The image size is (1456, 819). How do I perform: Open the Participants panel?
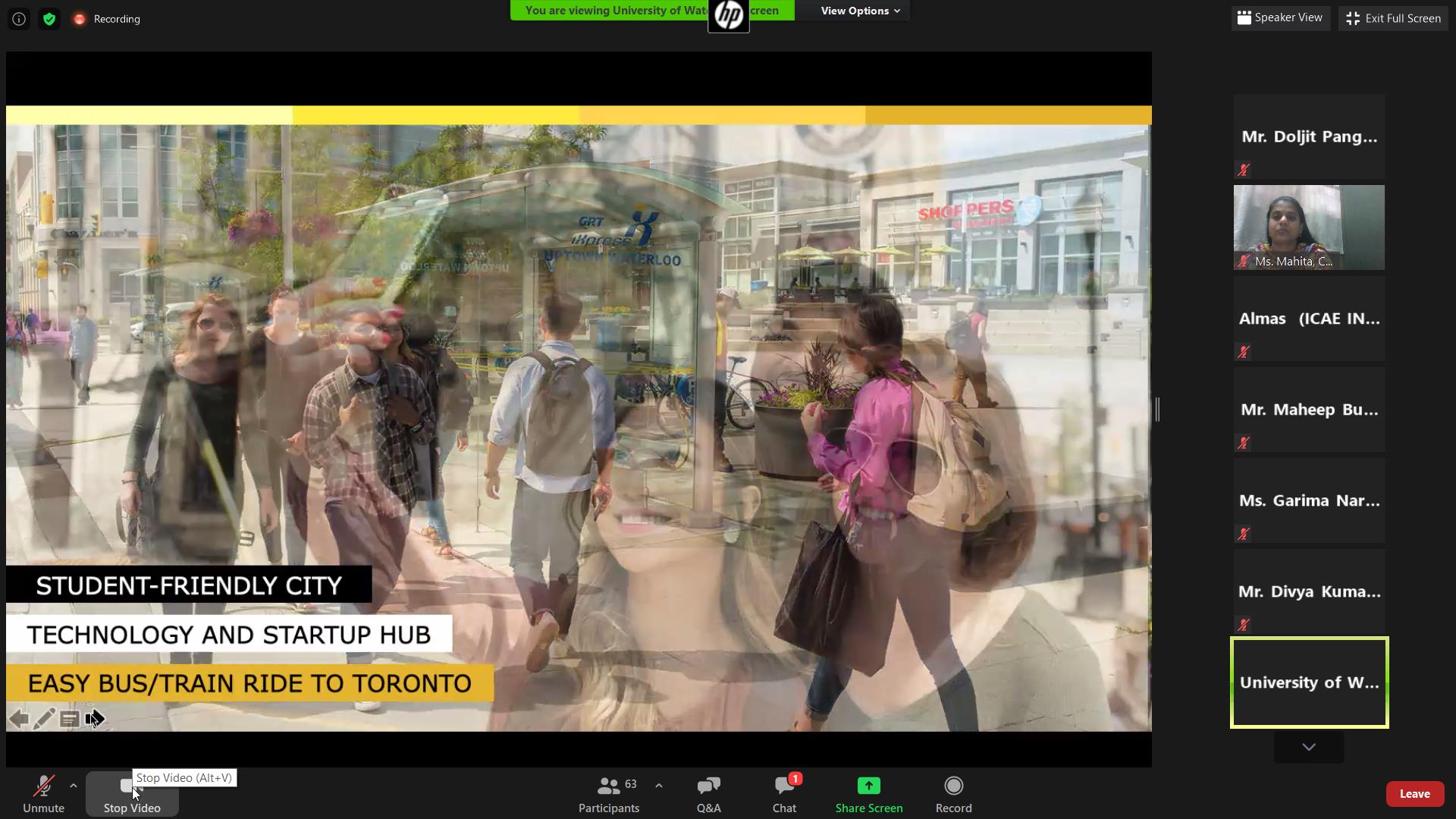coord(608,794)
